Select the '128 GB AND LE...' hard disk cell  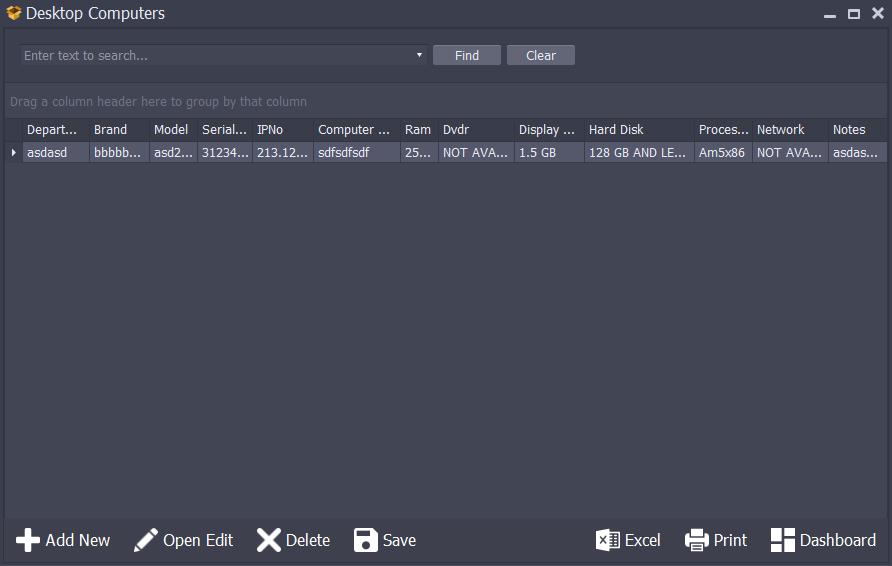pyautogui.click(x=639, y=152)
